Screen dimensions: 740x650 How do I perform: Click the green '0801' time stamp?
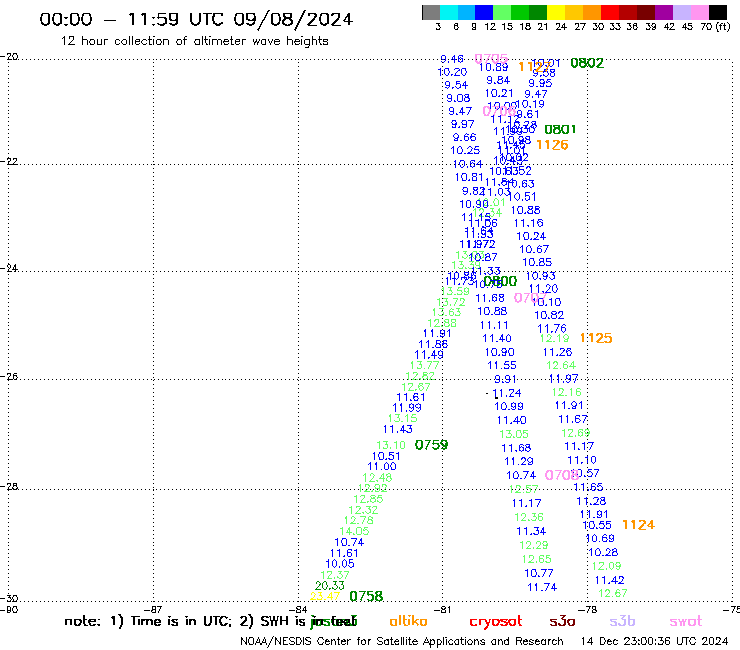[560, 129]
